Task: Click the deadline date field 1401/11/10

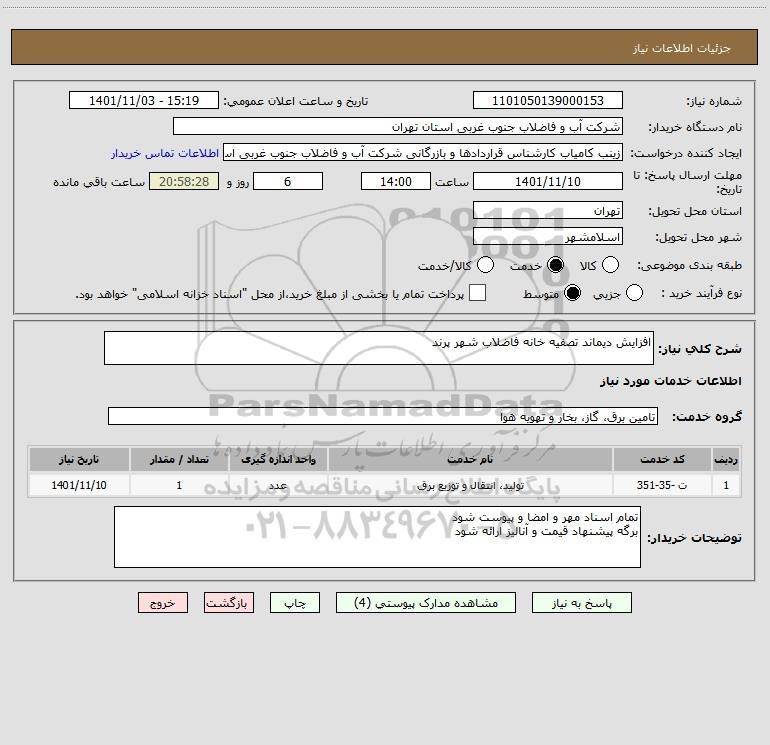Action: 548,181
